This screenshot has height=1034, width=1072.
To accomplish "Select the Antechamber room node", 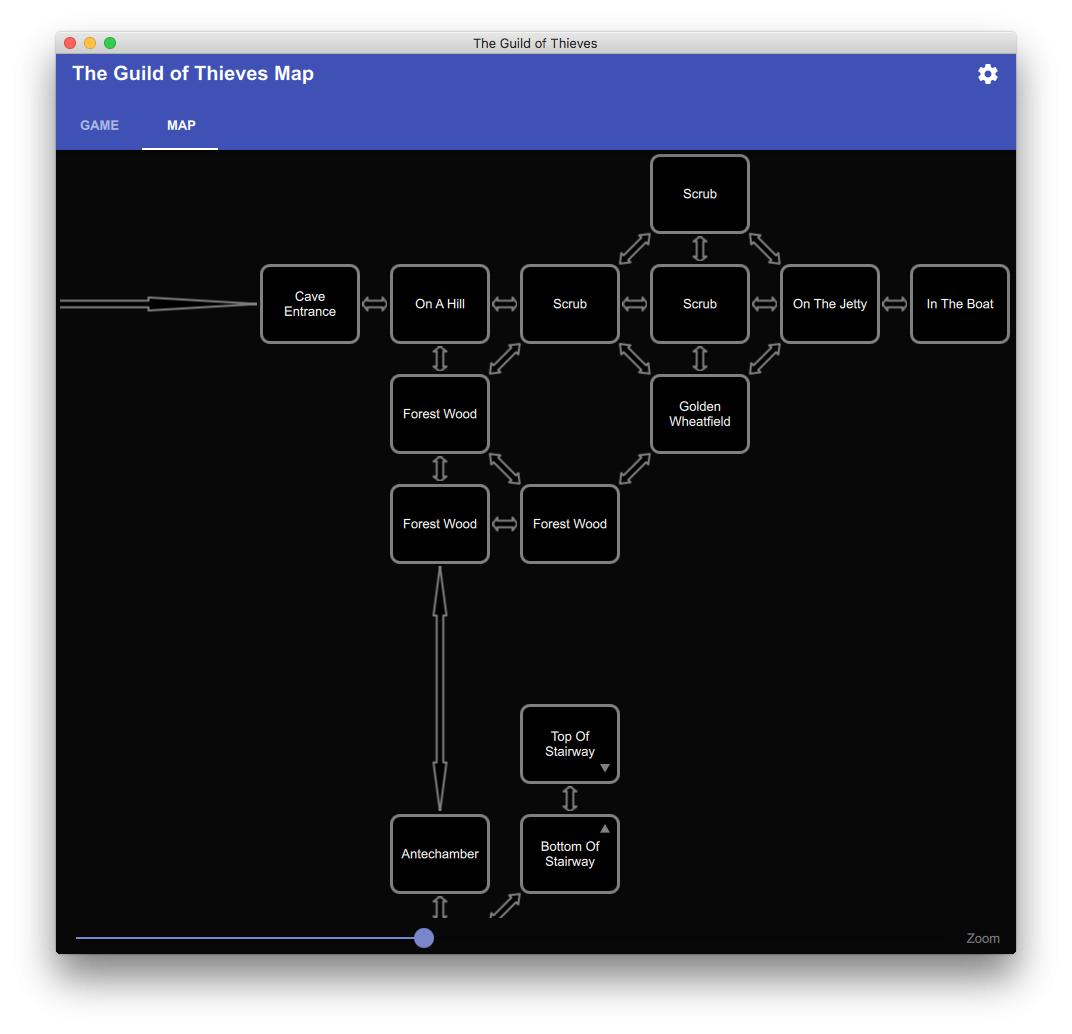I will (x=440, y=854).
